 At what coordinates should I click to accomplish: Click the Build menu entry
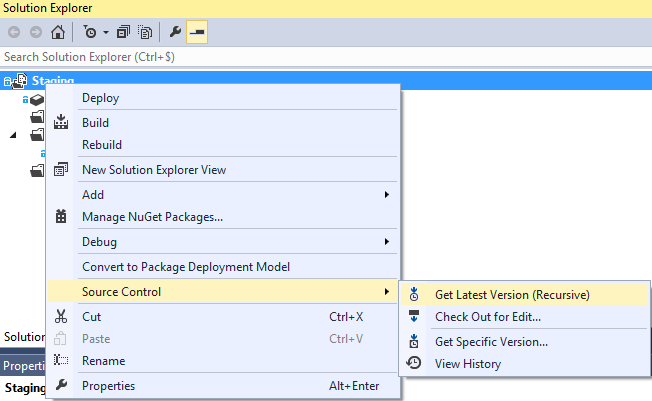pos(95,123)
